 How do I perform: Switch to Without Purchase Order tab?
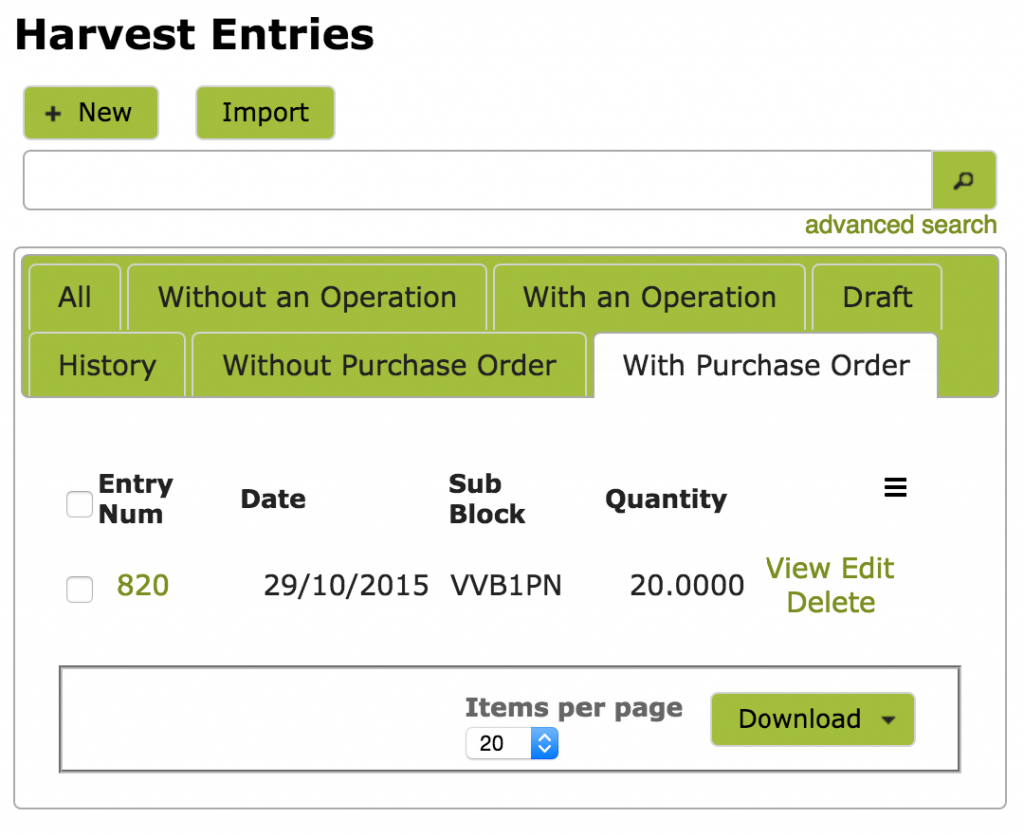[x=389, y=365]
